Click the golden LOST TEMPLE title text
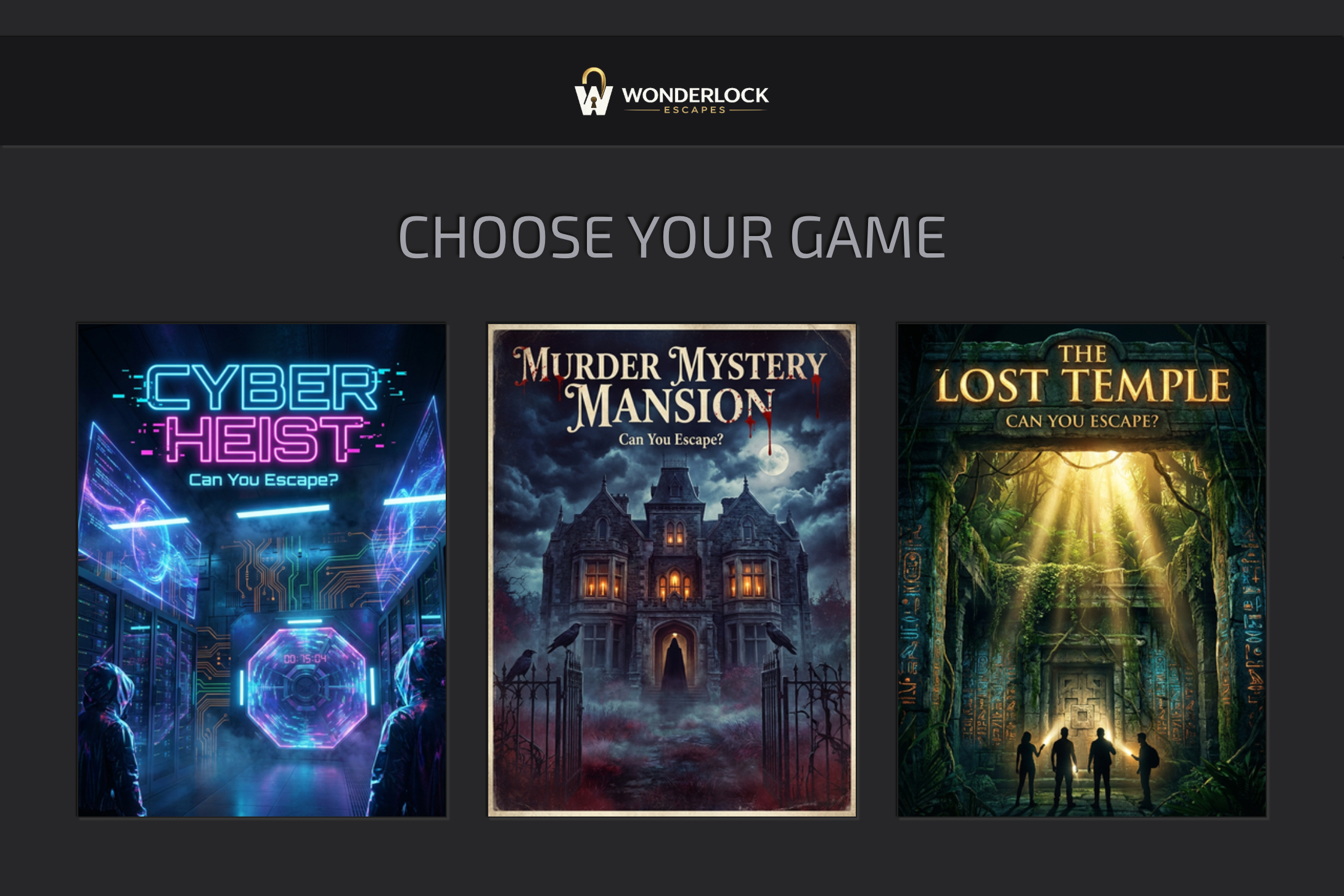This screenshot has width=1344, height=896. coord(1083,386)
